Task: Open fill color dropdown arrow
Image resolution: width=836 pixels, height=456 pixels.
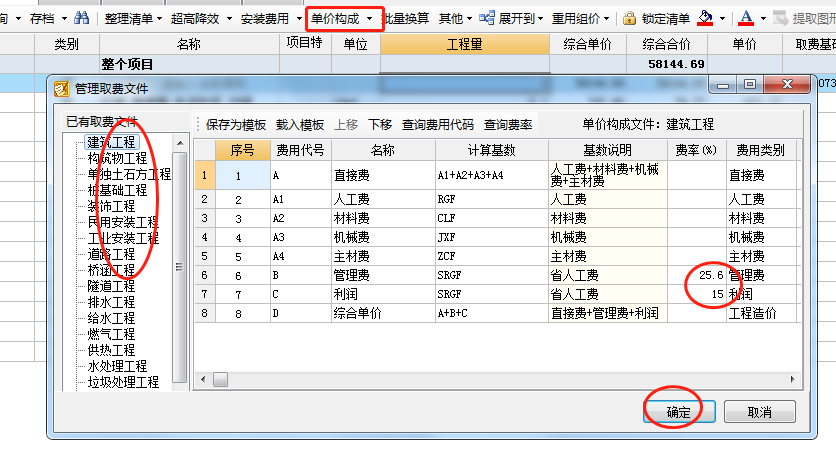Action: [722, 19]
